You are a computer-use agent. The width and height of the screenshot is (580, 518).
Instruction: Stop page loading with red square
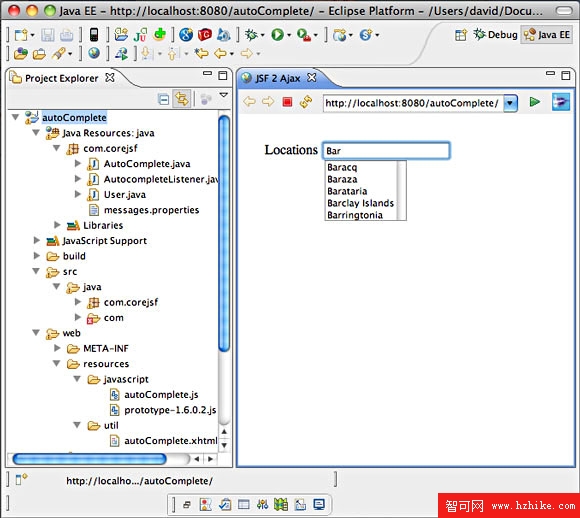287,101
